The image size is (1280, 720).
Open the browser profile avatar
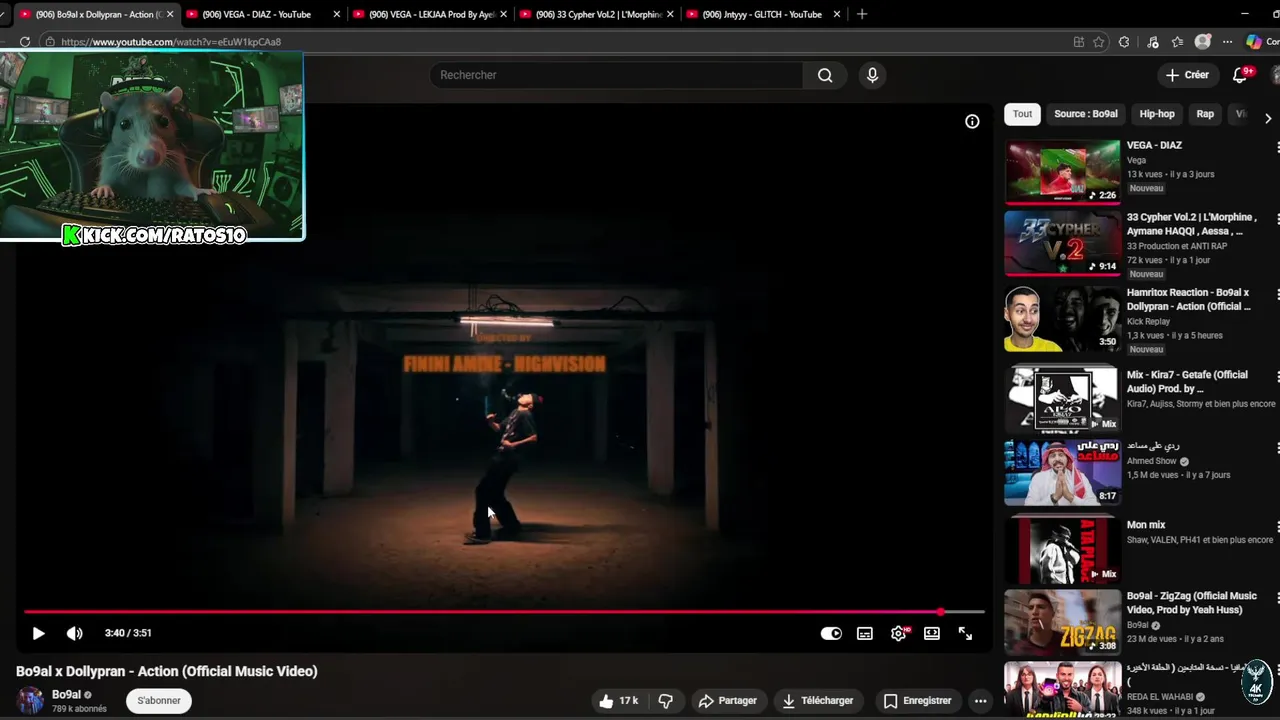[1203, 42]
